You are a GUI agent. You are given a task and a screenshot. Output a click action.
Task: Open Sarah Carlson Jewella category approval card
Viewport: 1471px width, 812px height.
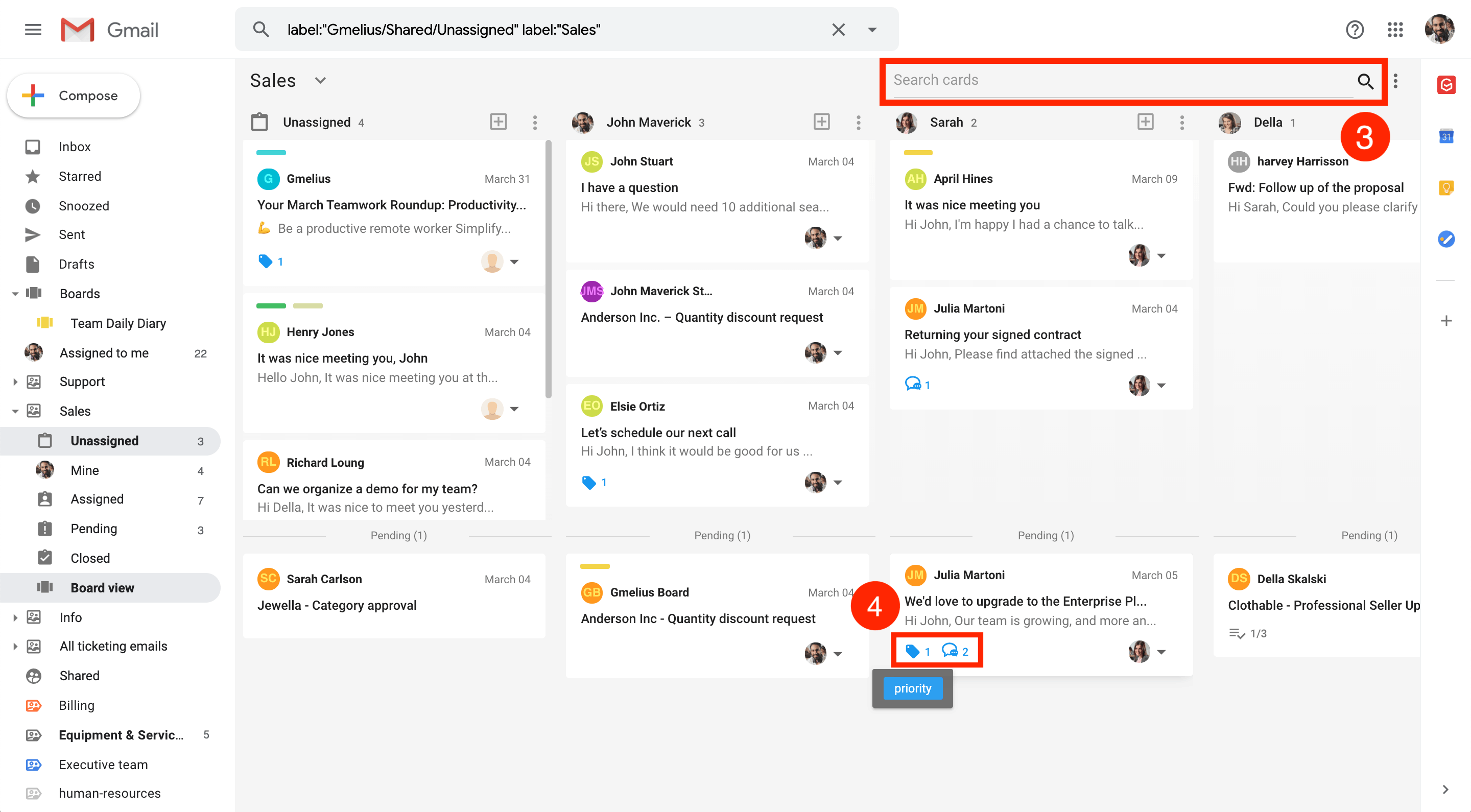pyautogui.click(x=394, y=595)
